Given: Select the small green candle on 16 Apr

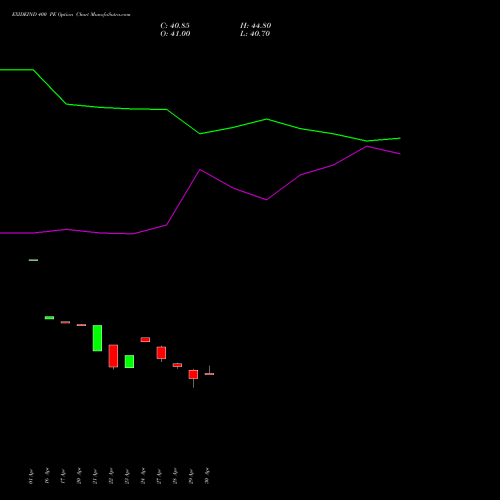Looking at the screenshot, I should [49, 318].
